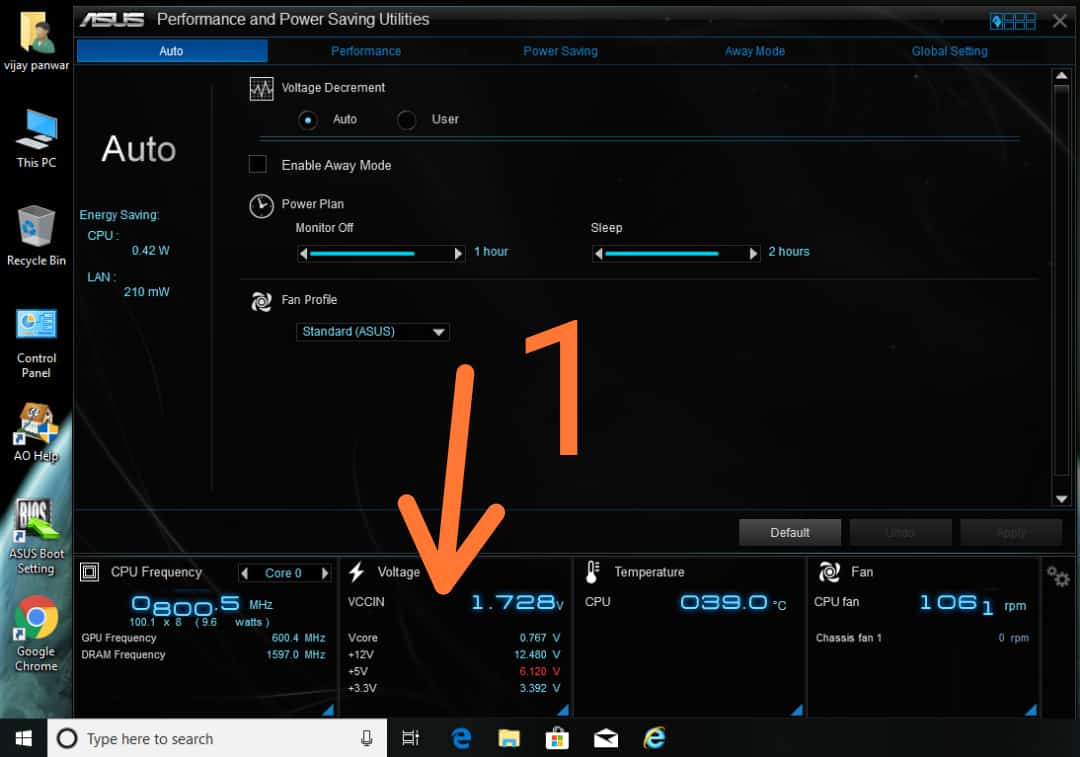Click the Vcore 0.767 V reading
The width and height of the screenshot is (1080, 757).
click(x=539, y=639)
